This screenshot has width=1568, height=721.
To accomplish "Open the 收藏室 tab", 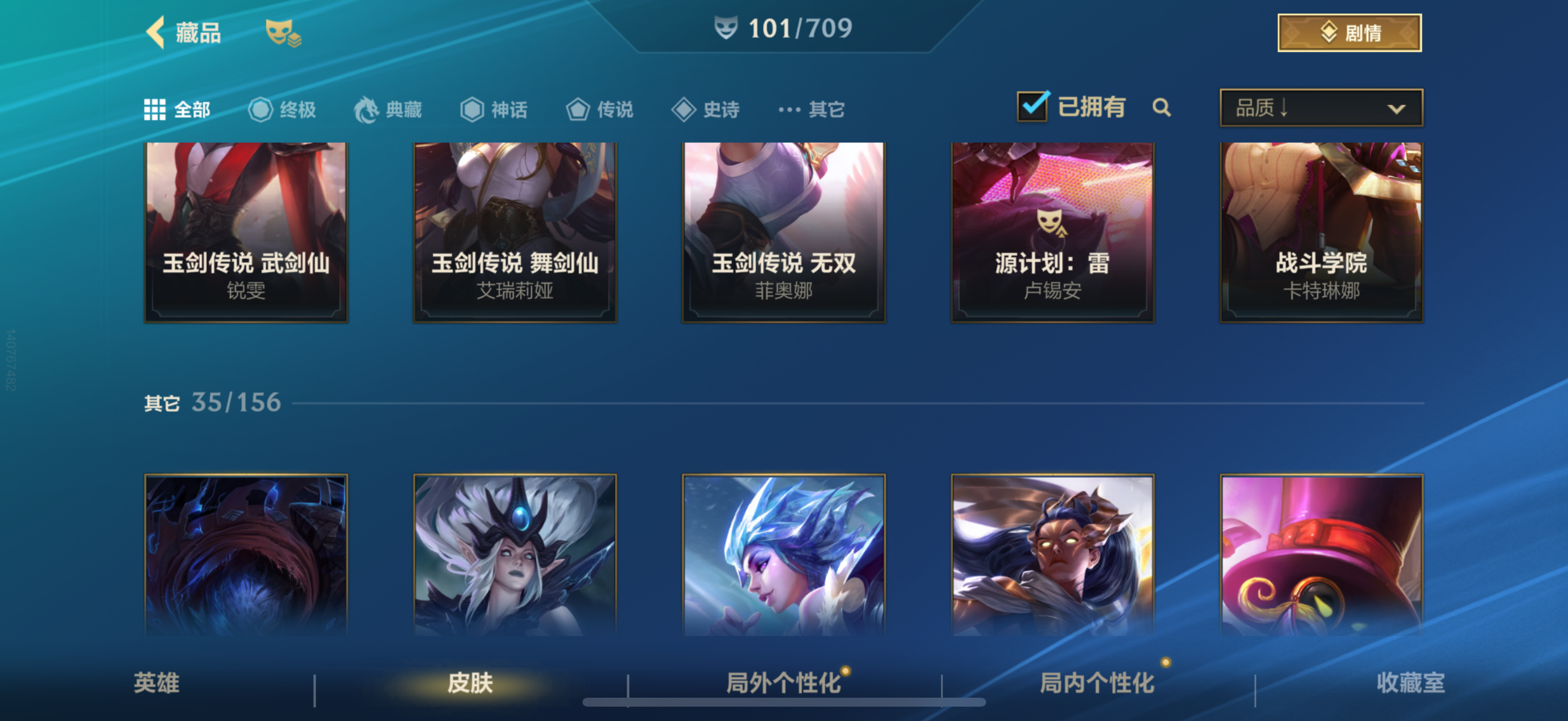I will [x=1410, y=683].
